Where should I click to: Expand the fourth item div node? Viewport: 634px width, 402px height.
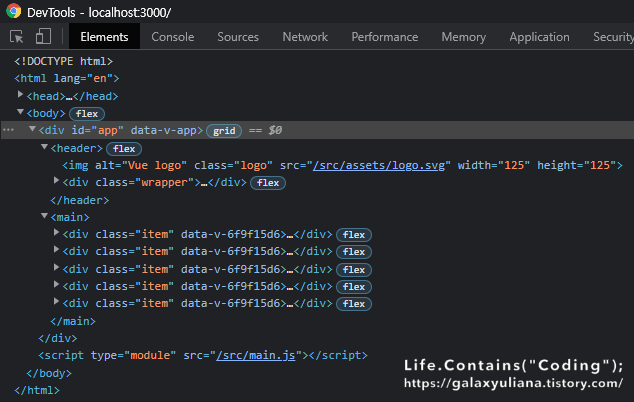[57, 284]
